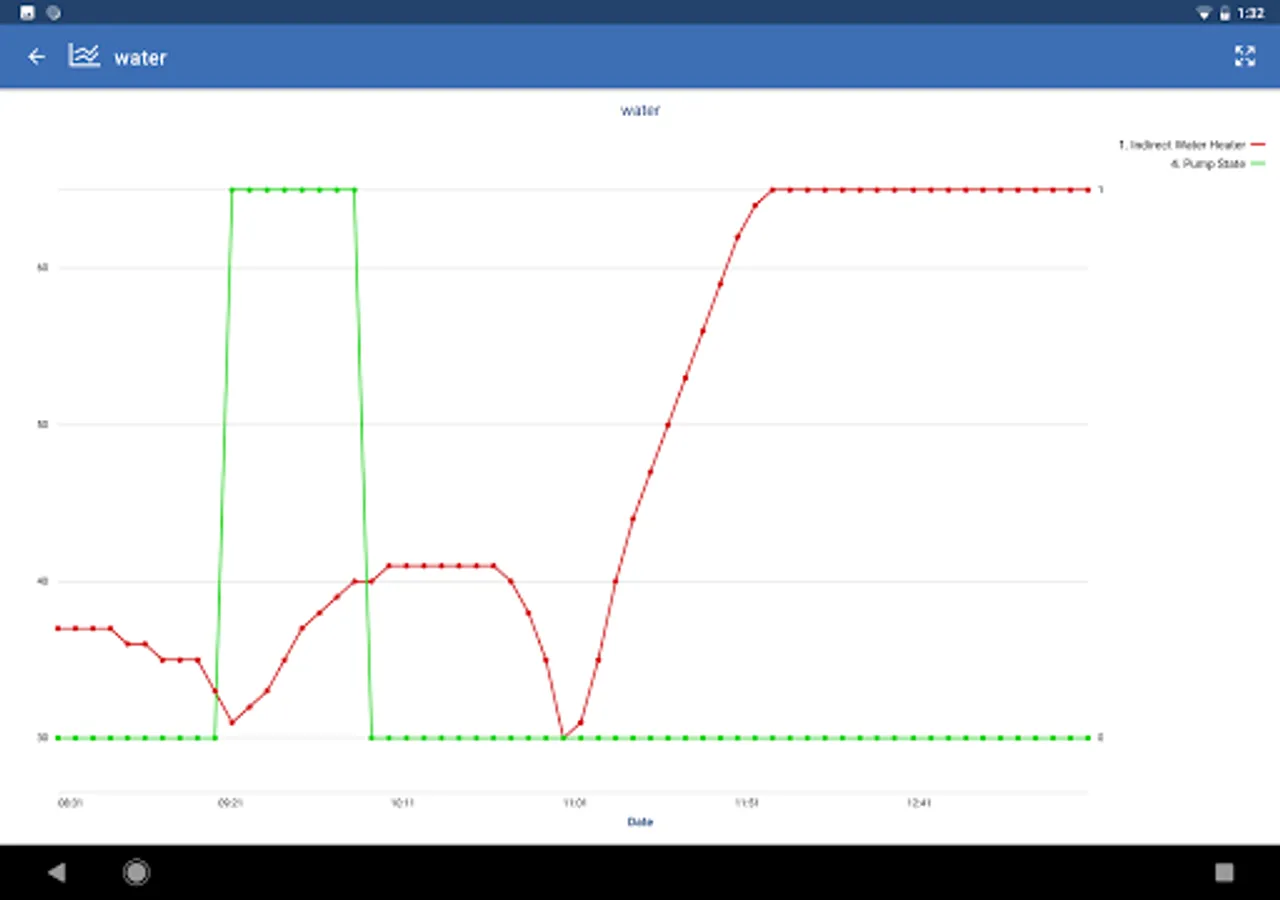Click the 40 value on left axis
Image resolution: width=1280 pixels, height=900 pixels.
click(x=43, y=581)
